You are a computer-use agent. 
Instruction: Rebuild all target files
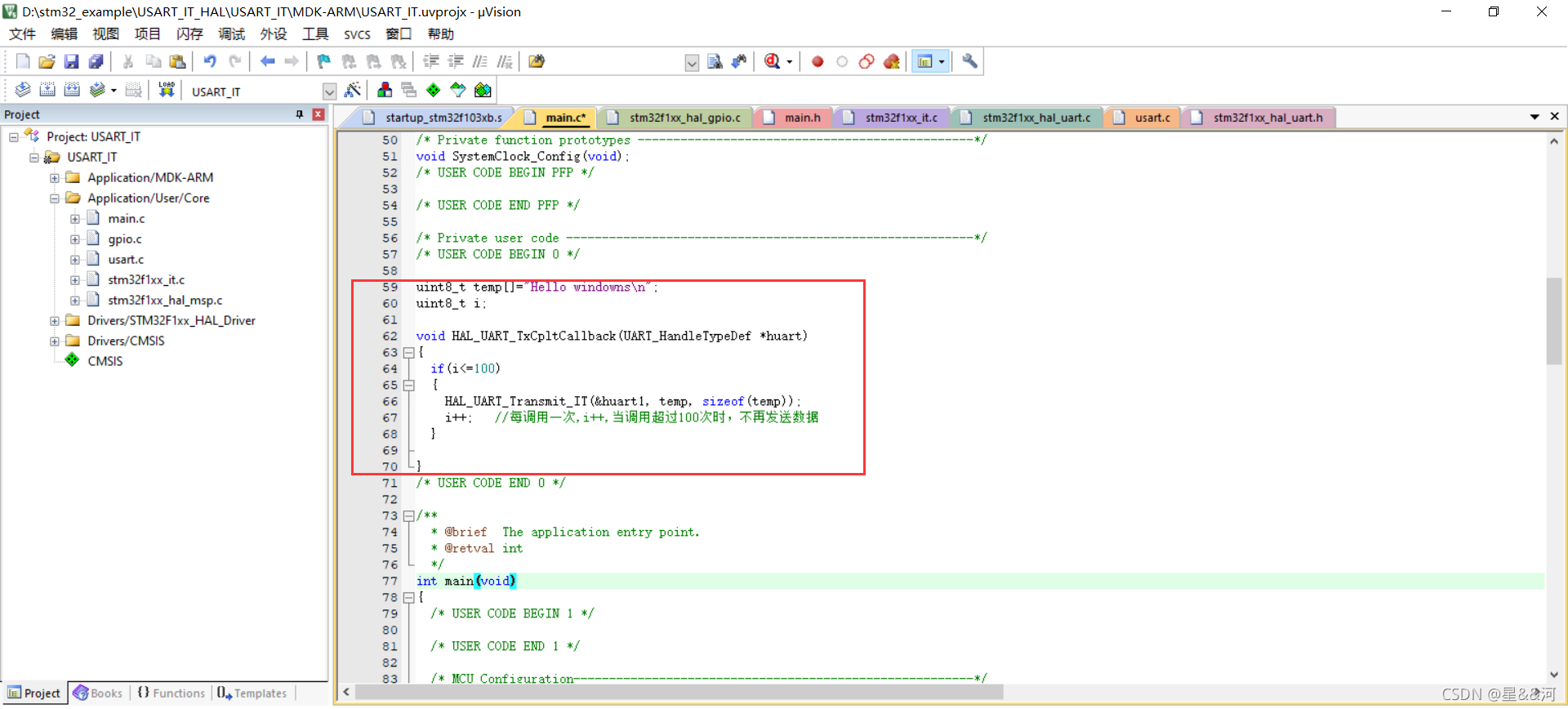point(72,90)
